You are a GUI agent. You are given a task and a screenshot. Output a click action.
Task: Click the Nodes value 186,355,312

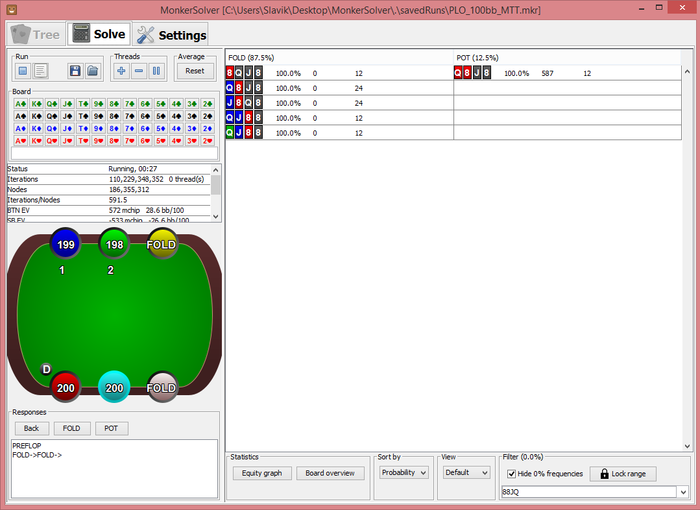pos(129,189)
